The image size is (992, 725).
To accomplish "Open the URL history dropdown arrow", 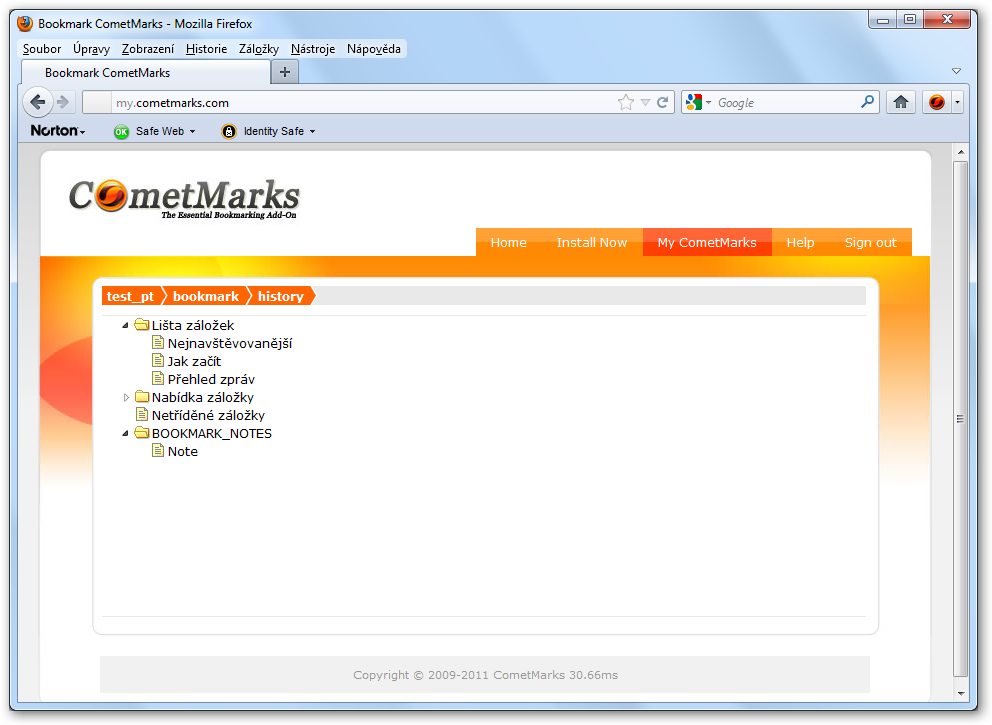I will [x=645, y=102].
